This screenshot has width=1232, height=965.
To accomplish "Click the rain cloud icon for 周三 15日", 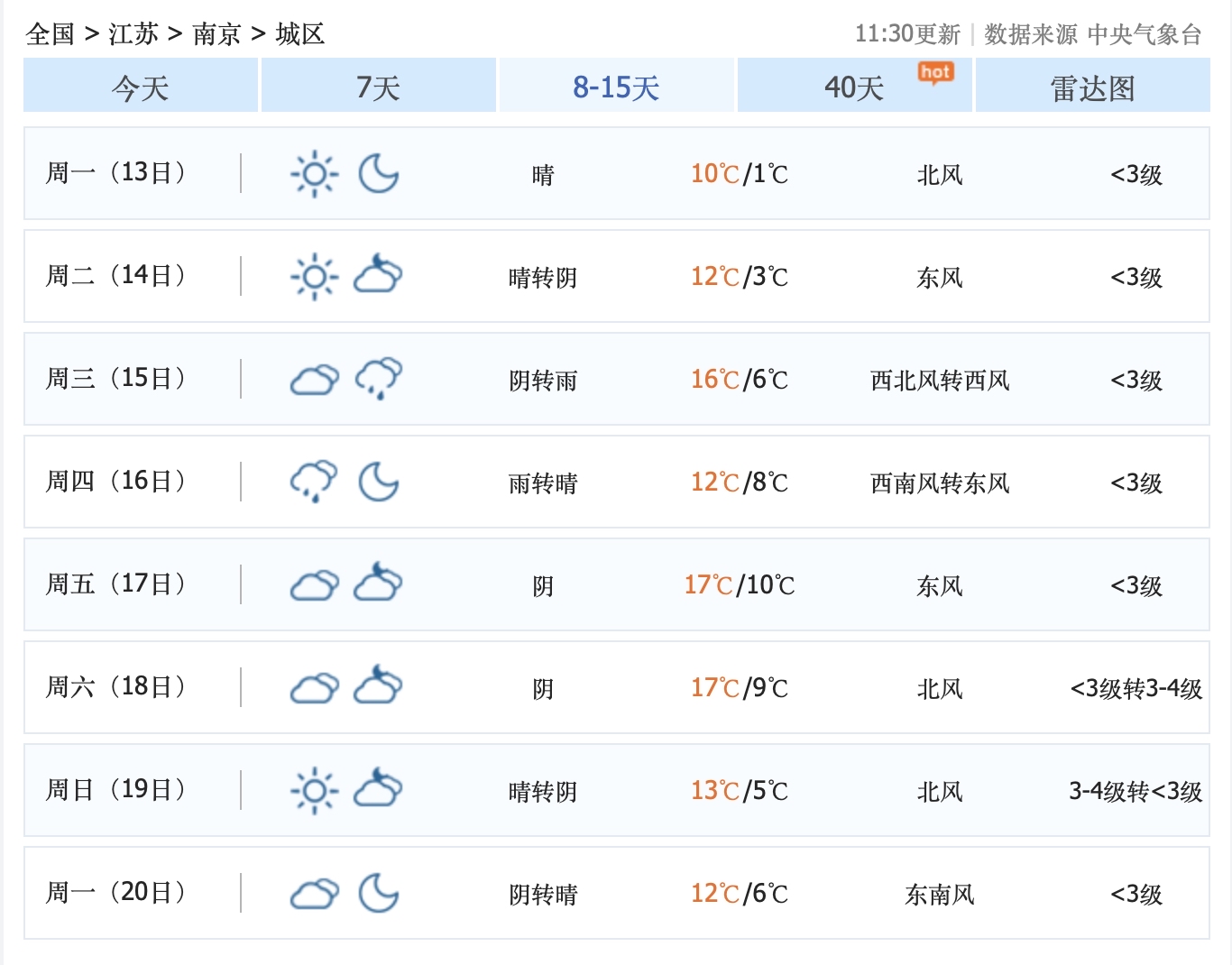I will [379, 379].
